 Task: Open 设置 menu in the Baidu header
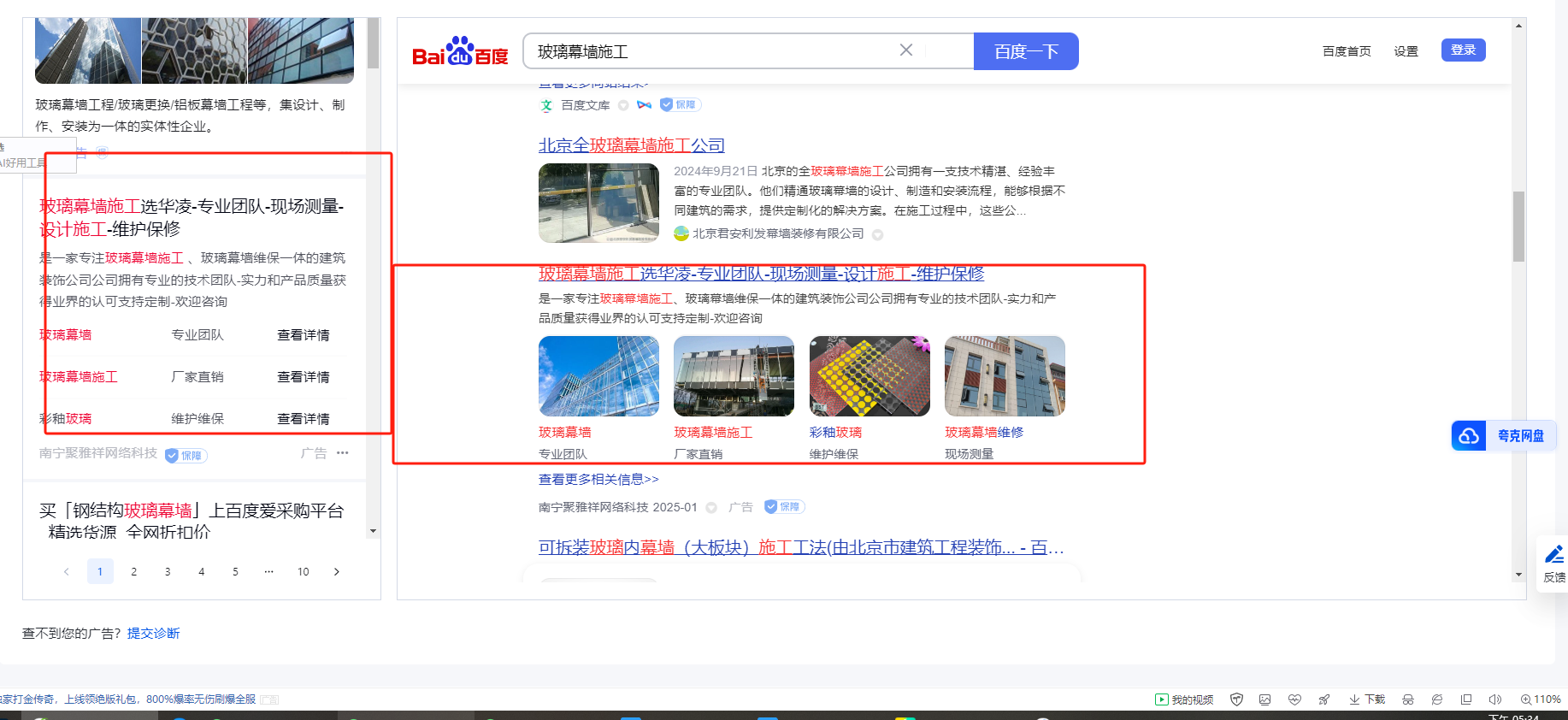[1406, 51]
